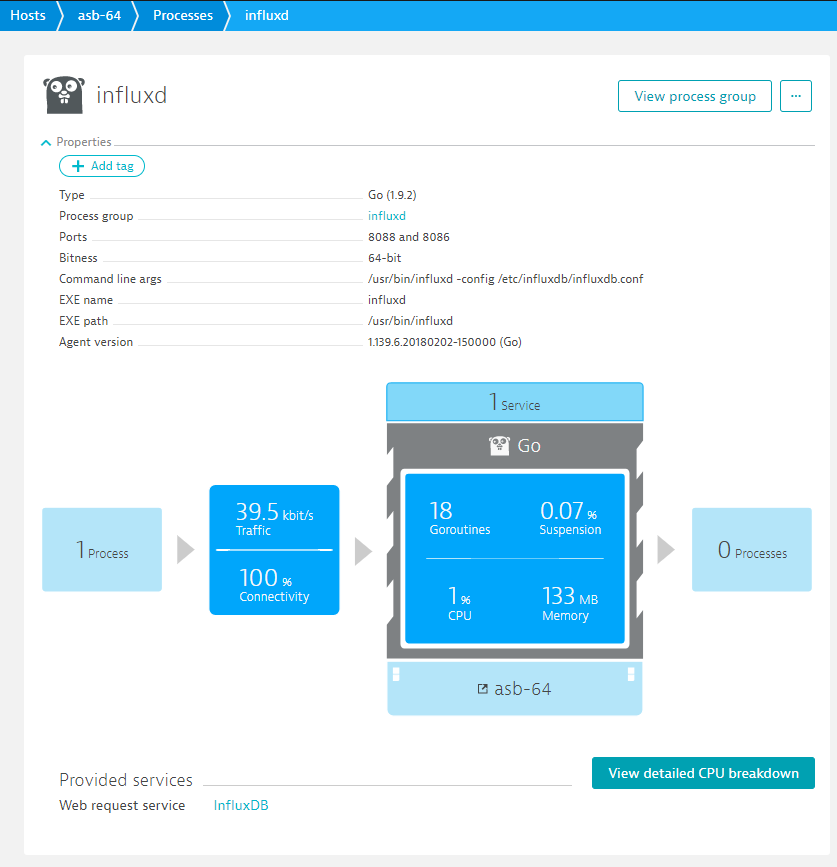Screen dimensions: 837x867
Task: Click the plus icon in Add tag
Action: pos(78,166)
